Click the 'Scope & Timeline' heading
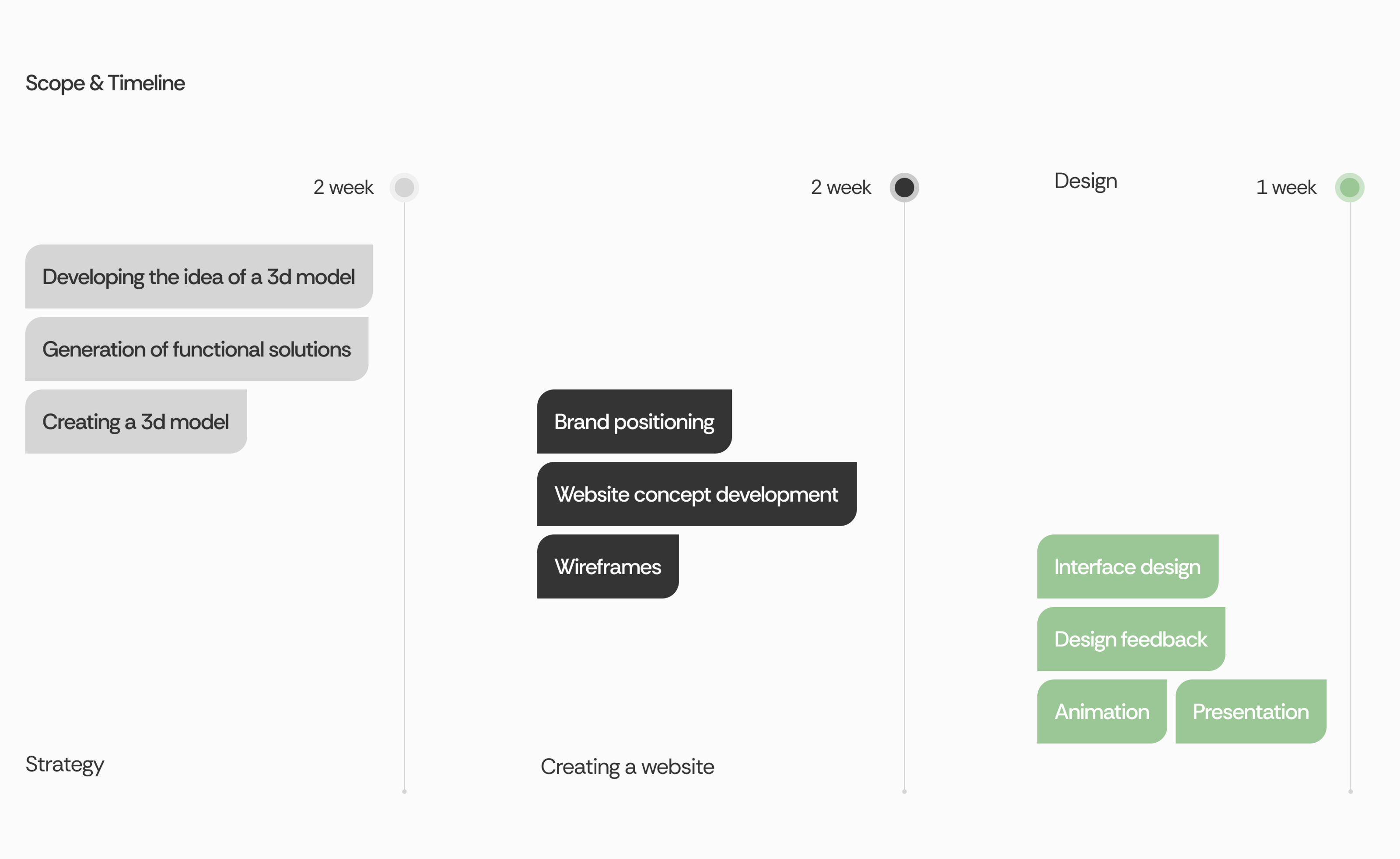 (105, 83)
